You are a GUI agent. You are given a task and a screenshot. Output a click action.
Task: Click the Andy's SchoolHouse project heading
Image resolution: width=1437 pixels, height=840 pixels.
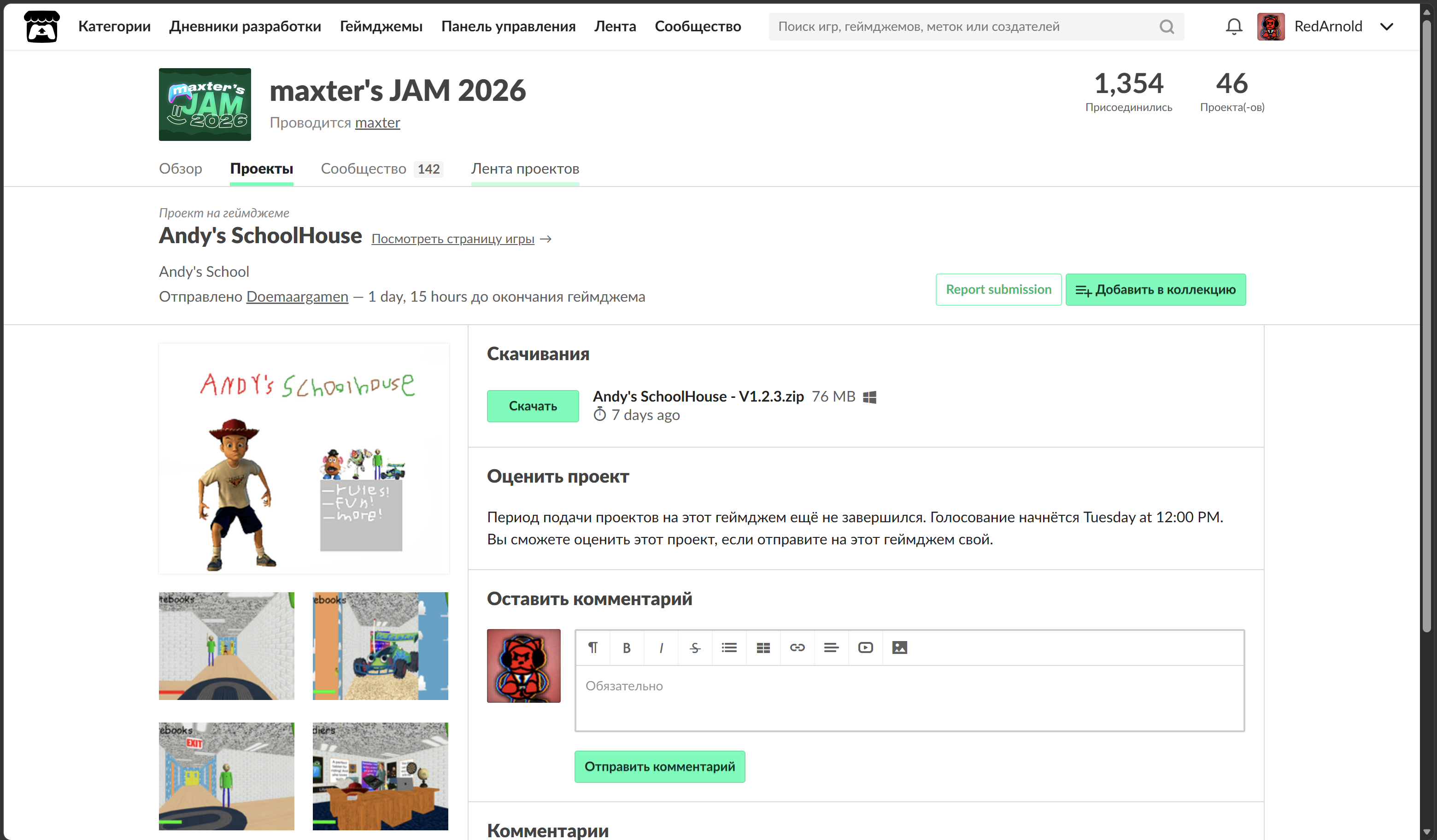pos(260,235)
